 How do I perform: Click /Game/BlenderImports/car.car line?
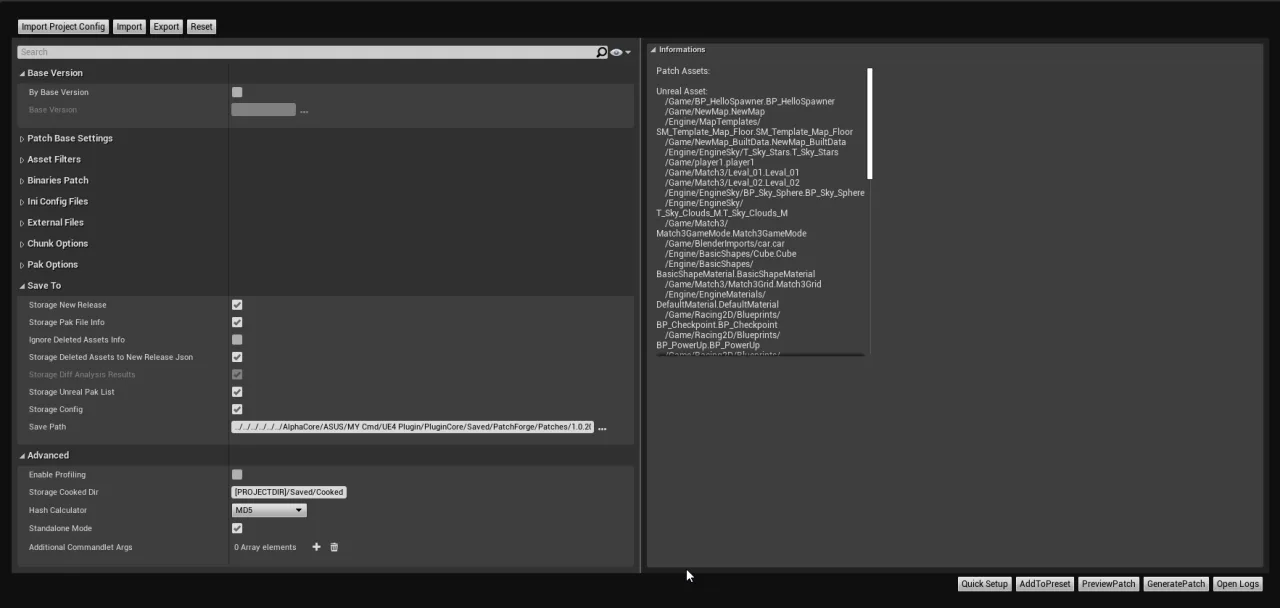tap(724, 243)
